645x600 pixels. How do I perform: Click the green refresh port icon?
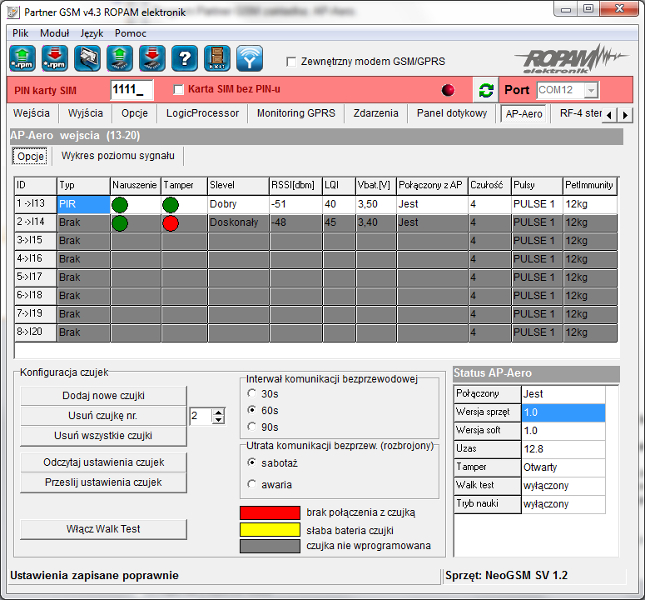[x=486, y=90]
